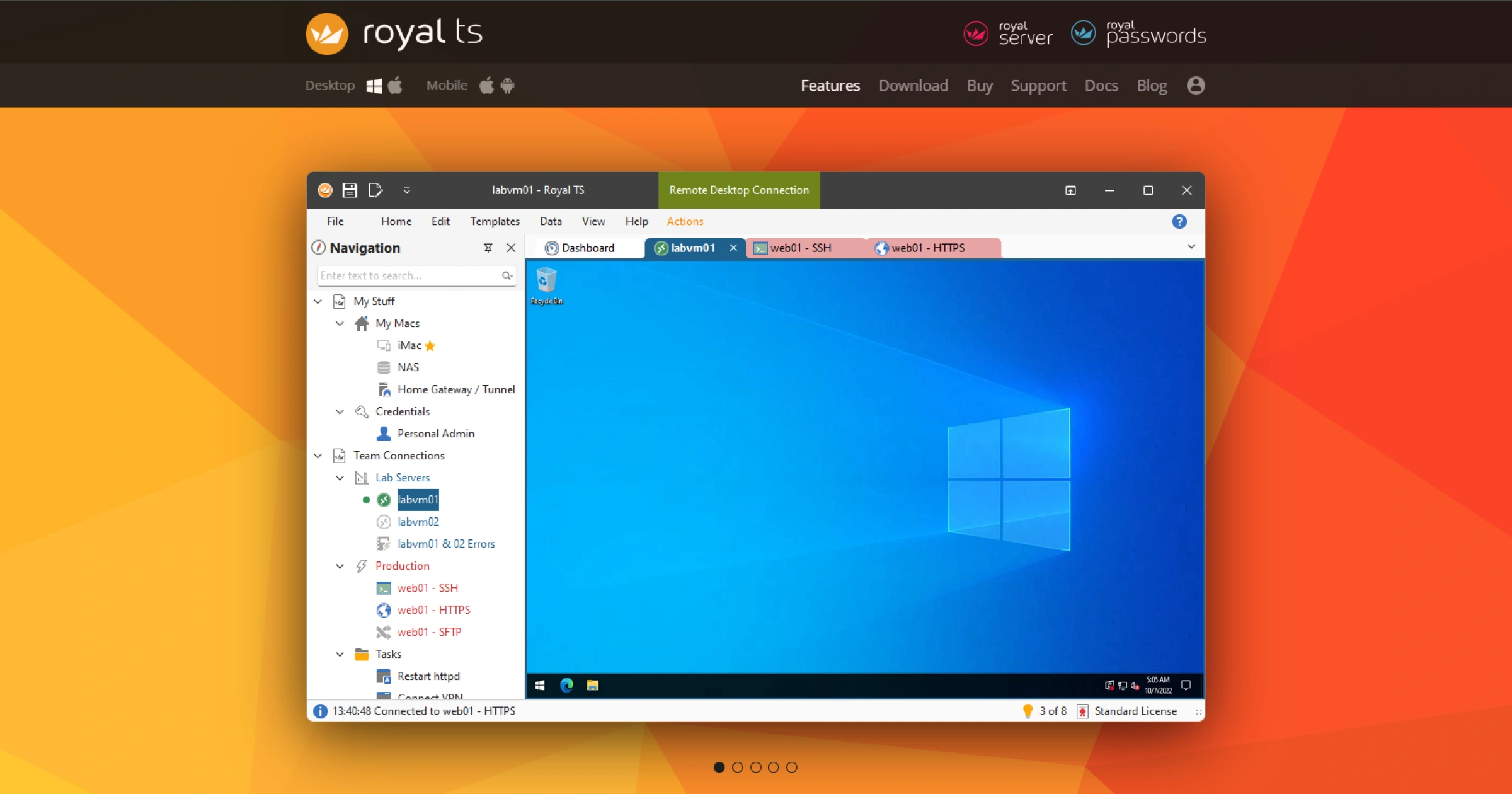Open the Templates ribbon tab

pos(495,221)
